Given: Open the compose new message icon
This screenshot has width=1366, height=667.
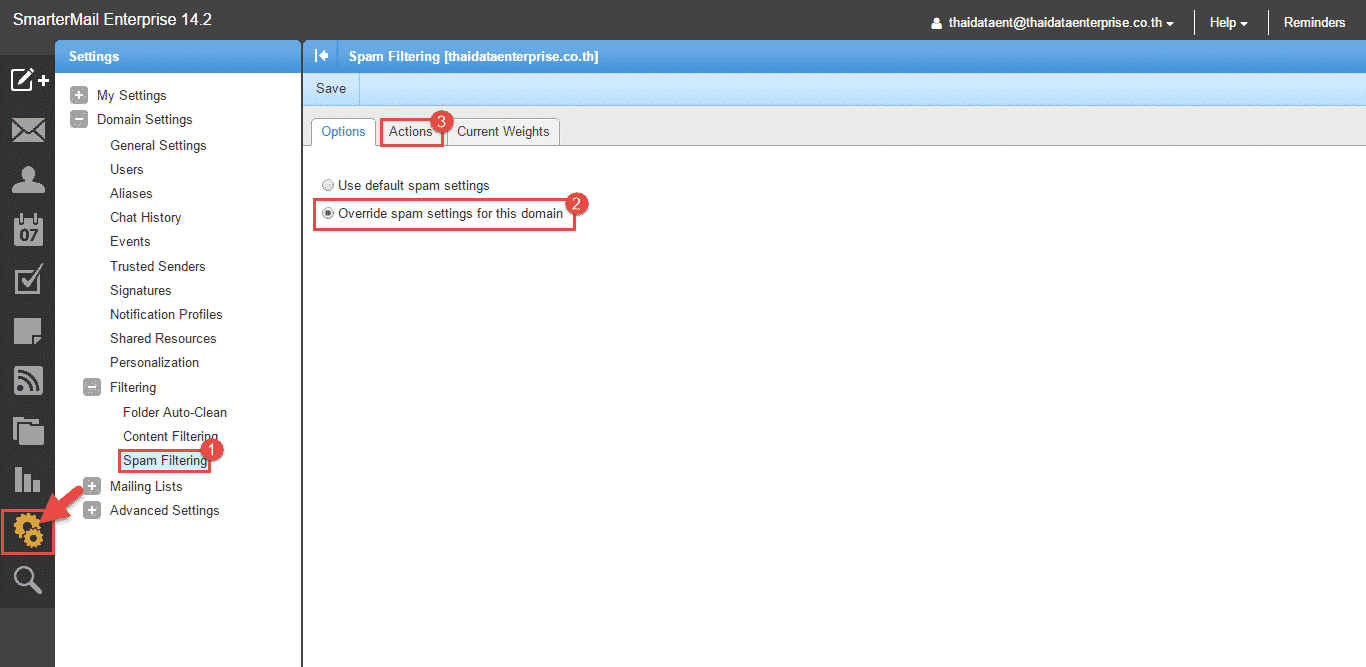Looking at the screenshot, I should point(28,80).
